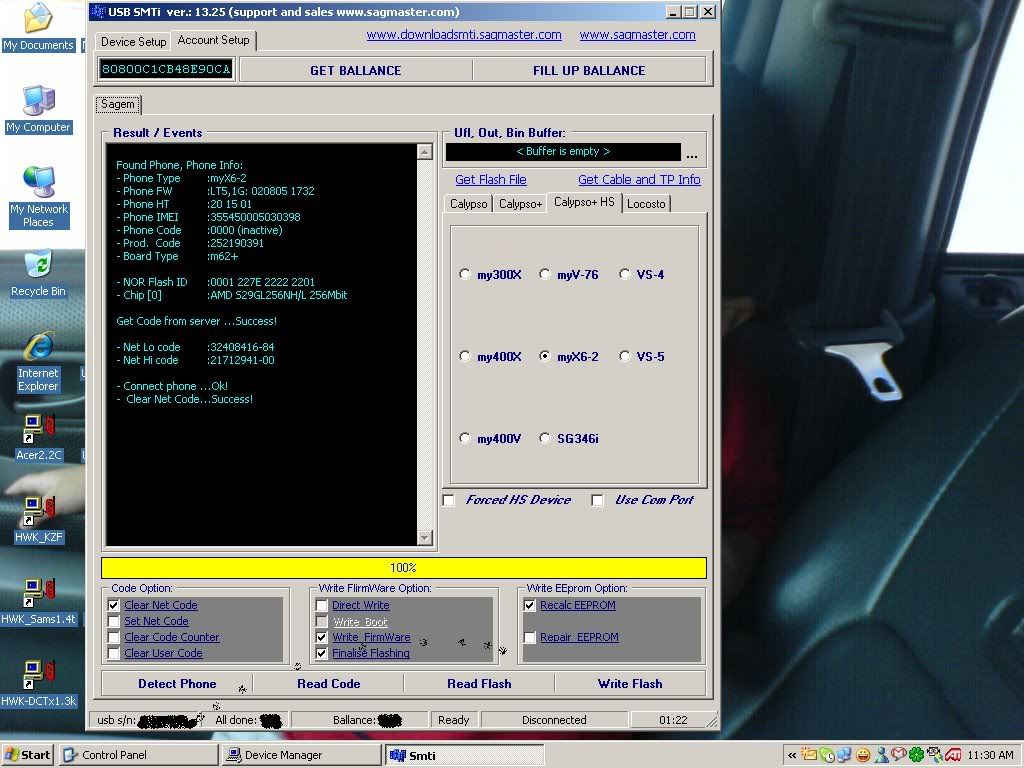The image size is (1024, 768).
Task: Click the new mail envelope tray icon
Action: tap(809, 755)
